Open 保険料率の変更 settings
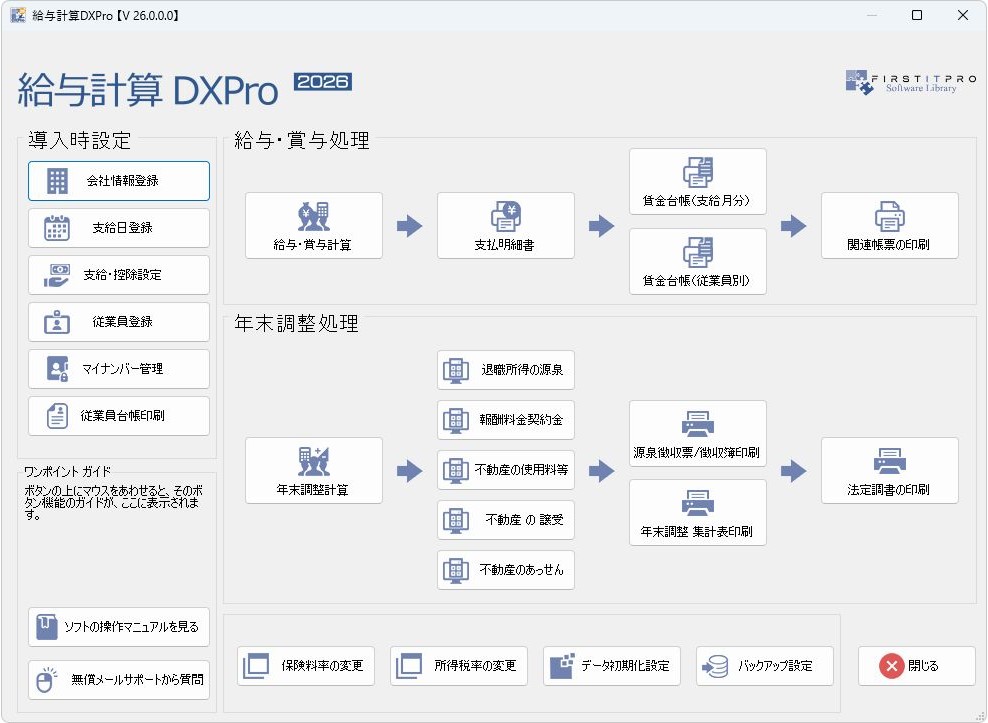 (306, 666)
